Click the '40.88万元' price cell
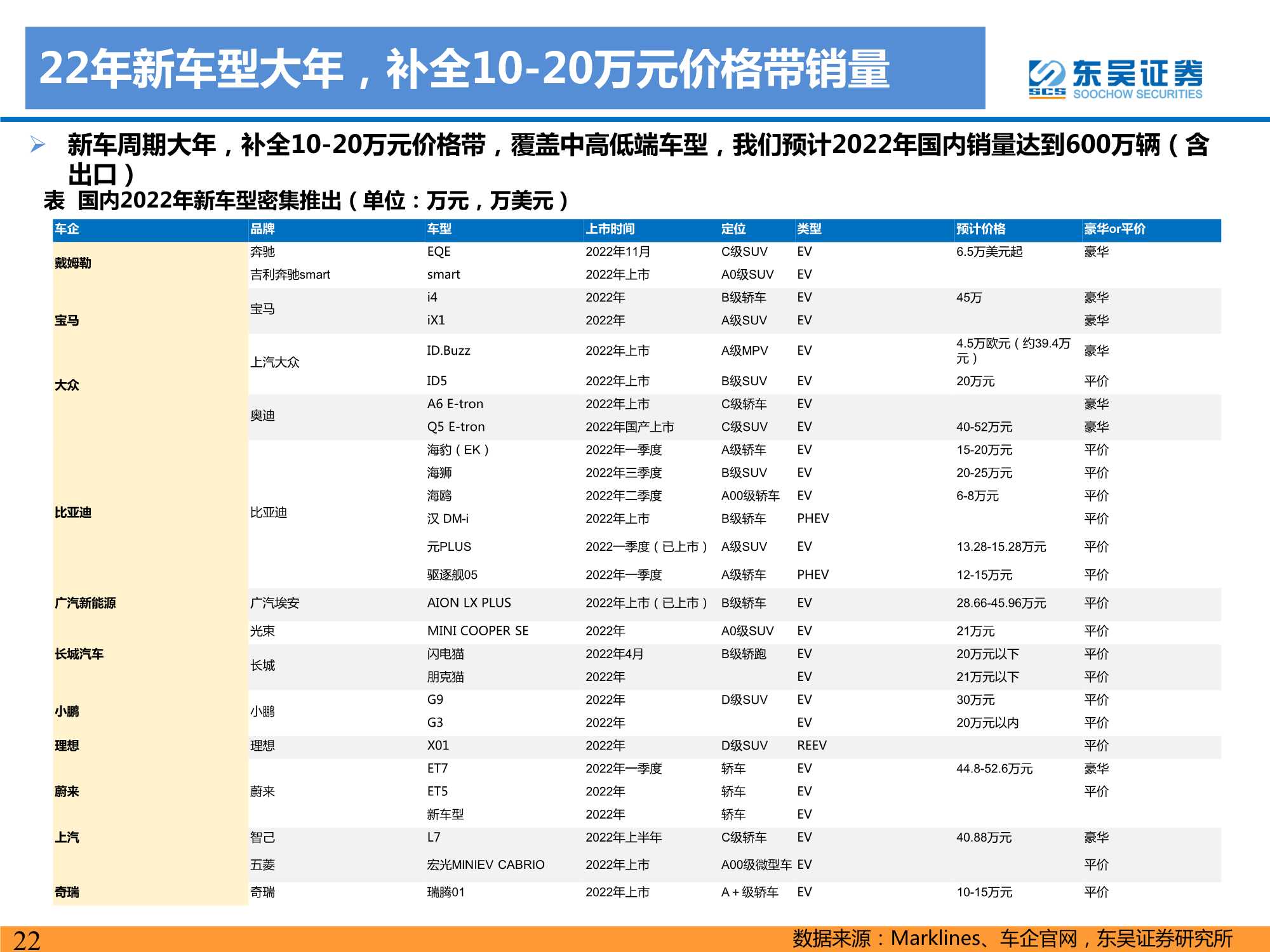The height and width of the screenshot is (952, 1270). (984, 838)
